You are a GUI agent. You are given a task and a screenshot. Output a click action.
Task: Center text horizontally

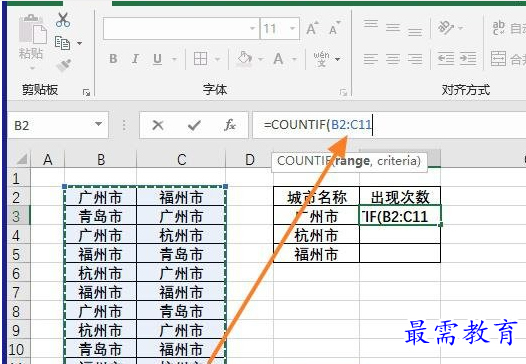pyautogui.click(x=393, y=59)
